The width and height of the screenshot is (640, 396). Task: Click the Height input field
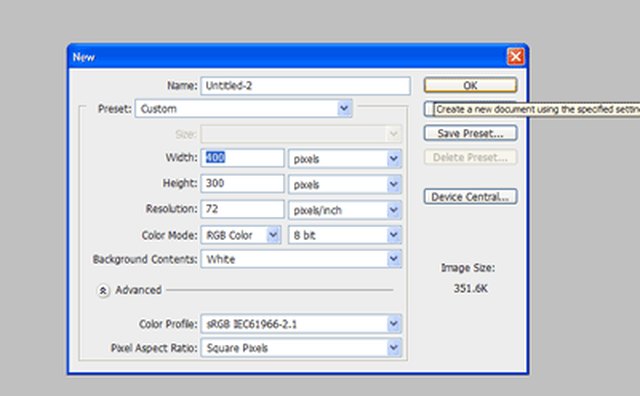point(242,183)
